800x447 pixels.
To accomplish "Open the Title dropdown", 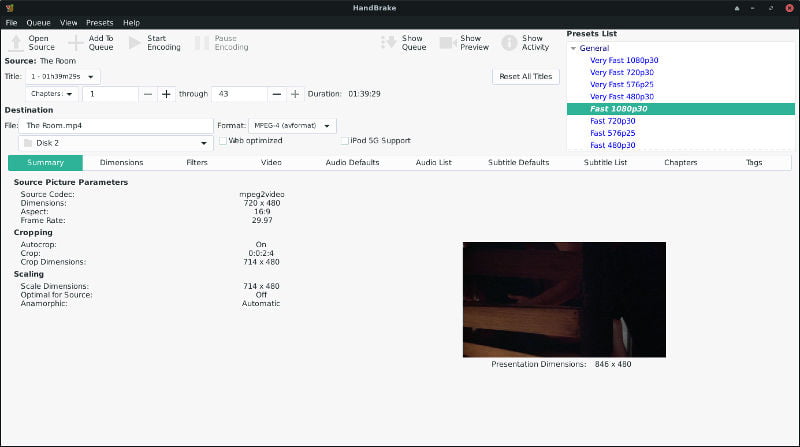I will click(x=63, y=77).
